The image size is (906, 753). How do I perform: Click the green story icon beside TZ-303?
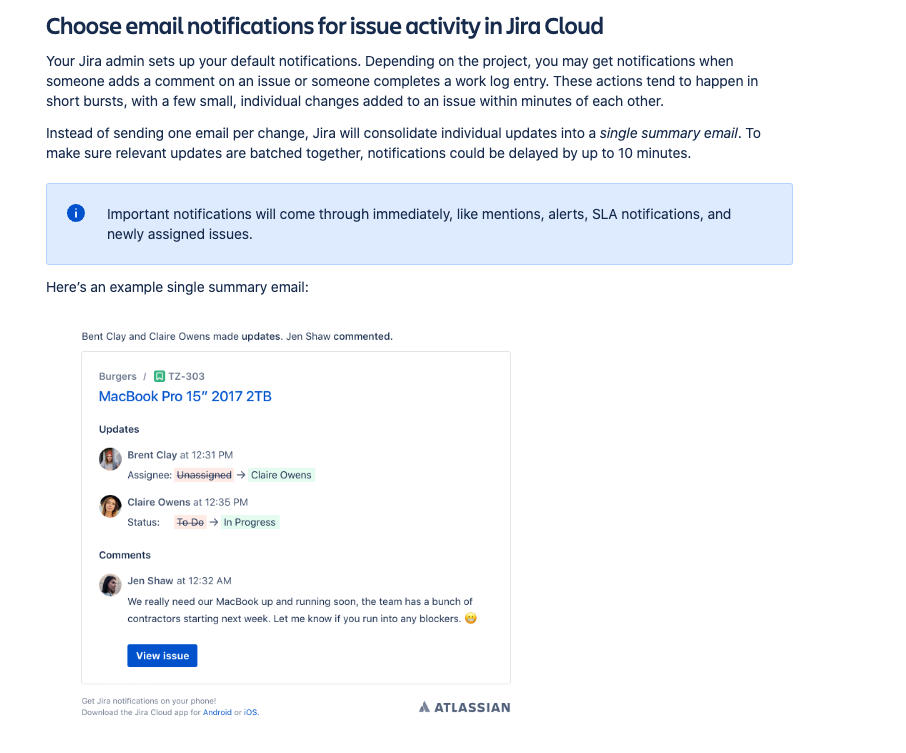tap(159, 376)
